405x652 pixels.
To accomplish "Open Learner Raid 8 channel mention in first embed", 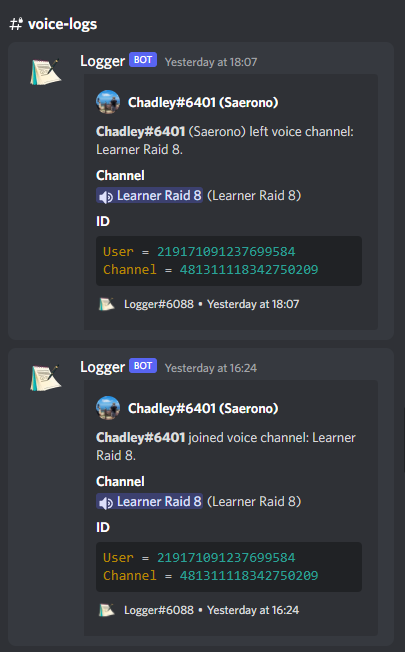I will [150, 195].
